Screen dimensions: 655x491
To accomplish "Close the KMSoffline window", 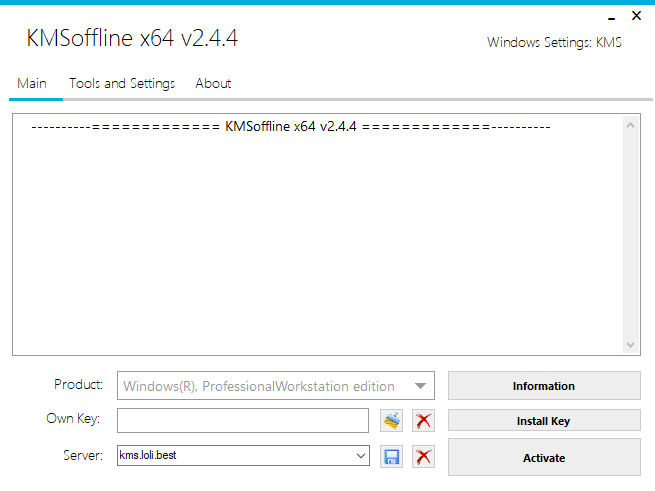I will tap(636, 16).
